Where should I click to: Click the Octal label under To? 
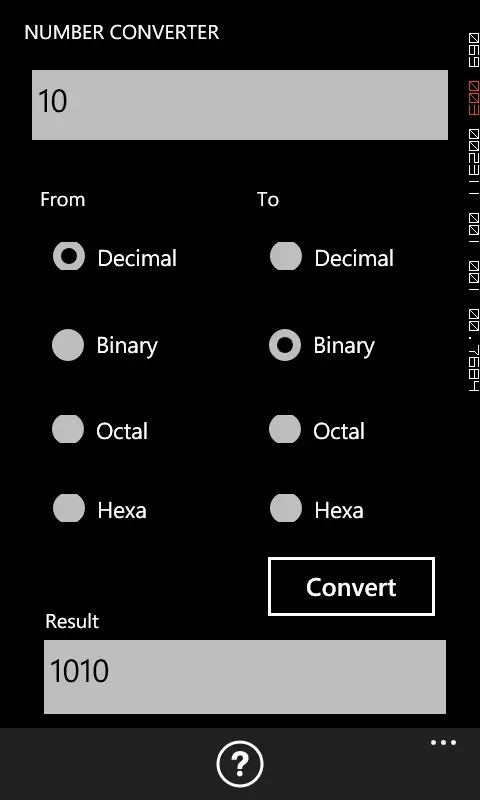(339, 432)
